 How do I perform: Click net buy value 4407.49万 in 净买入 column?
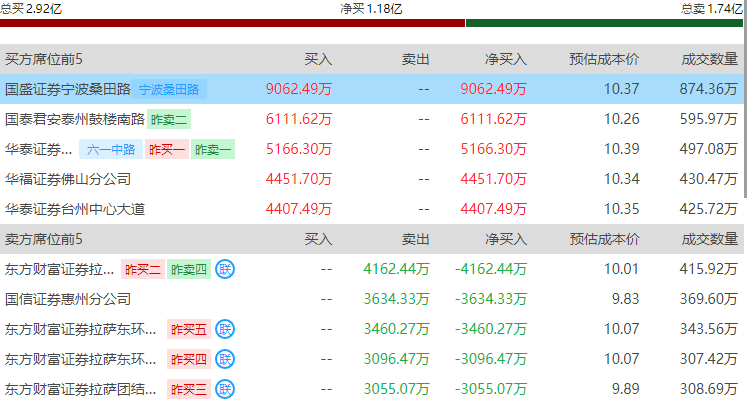tap(494, 209)
